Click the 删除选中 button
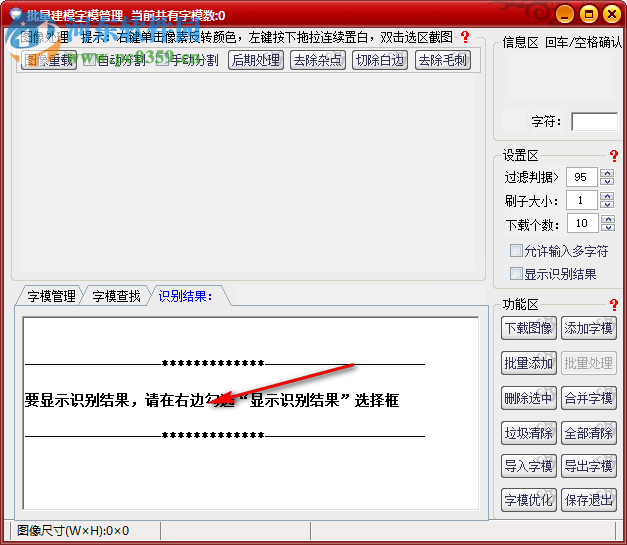 click(x=529, y=398)
